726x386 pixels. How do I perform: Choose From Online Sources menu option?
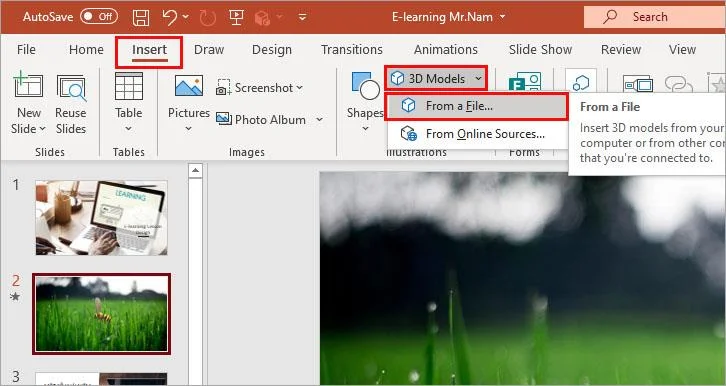(x=476, y=134)
